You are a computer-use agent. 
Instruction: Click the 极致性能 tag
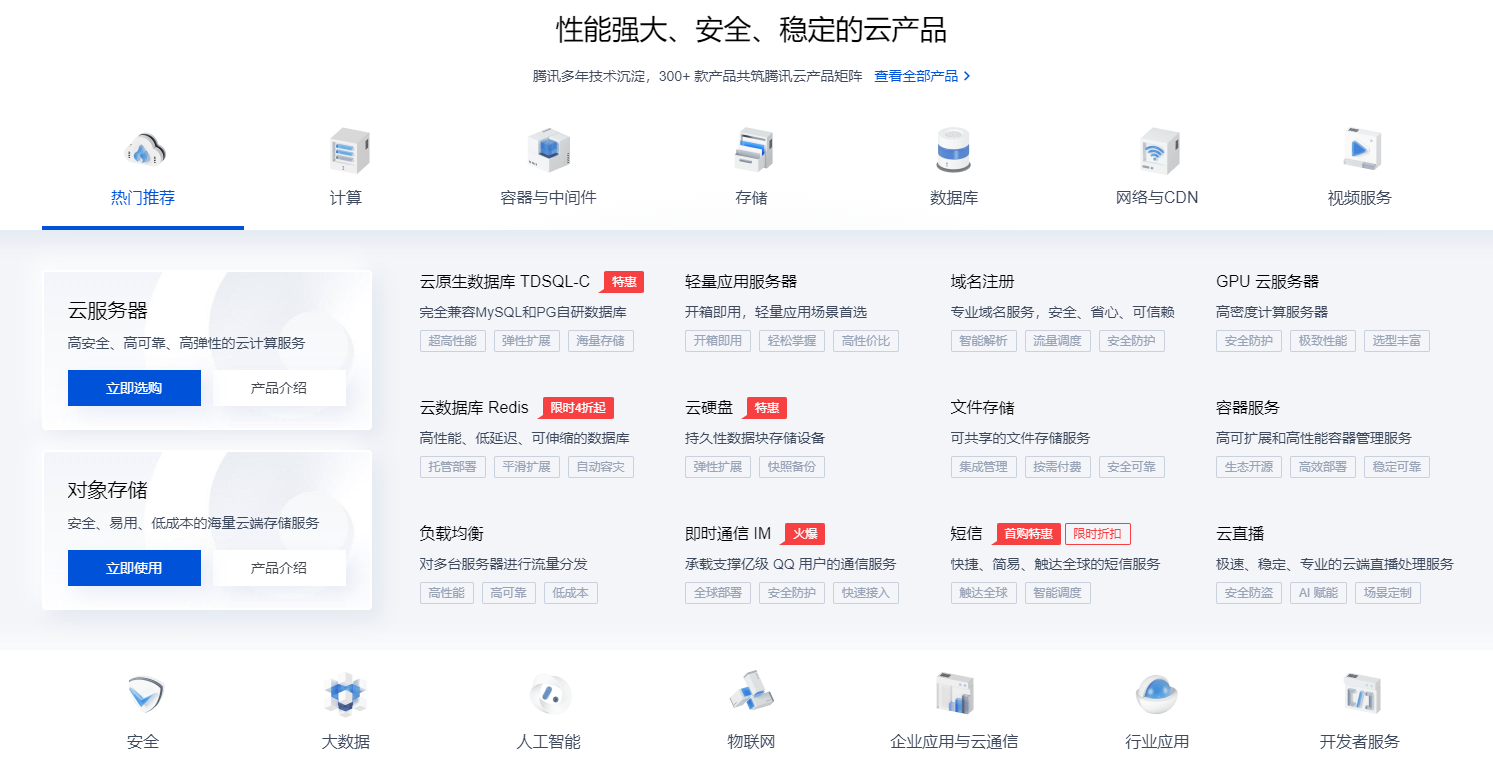(x=1323, y=341)
